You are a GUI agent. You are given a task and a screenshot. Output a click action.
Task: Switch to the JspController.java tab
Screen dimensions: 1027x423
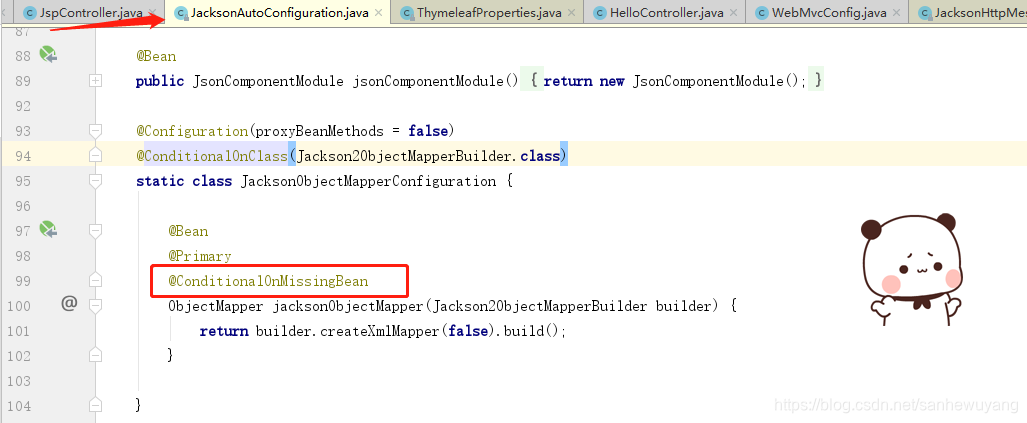point(90,12)
